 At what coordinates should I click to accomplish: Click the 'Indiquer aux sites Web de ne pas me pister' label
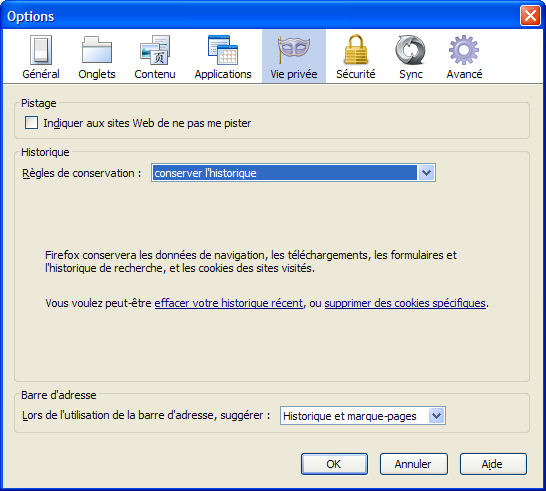point(147,123)
